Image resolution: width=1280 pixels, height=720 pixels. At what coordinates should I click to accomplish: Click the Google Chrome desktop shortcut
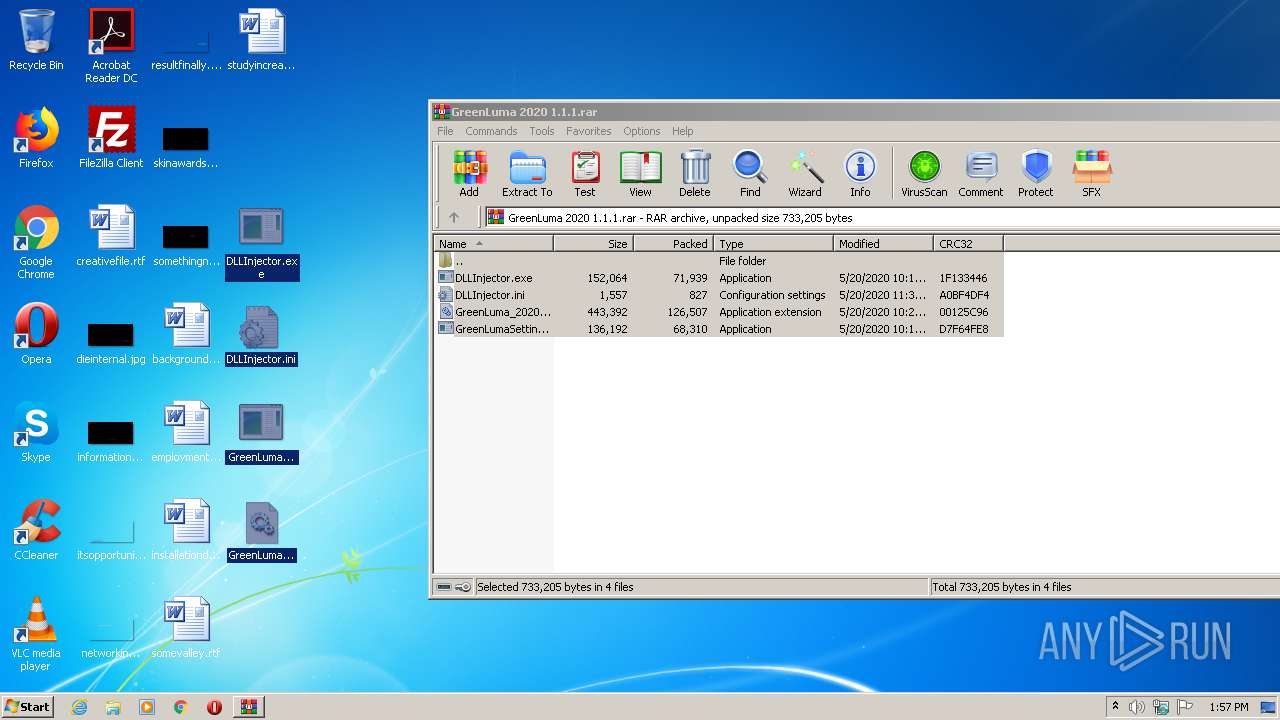click(x=36, y=242)
